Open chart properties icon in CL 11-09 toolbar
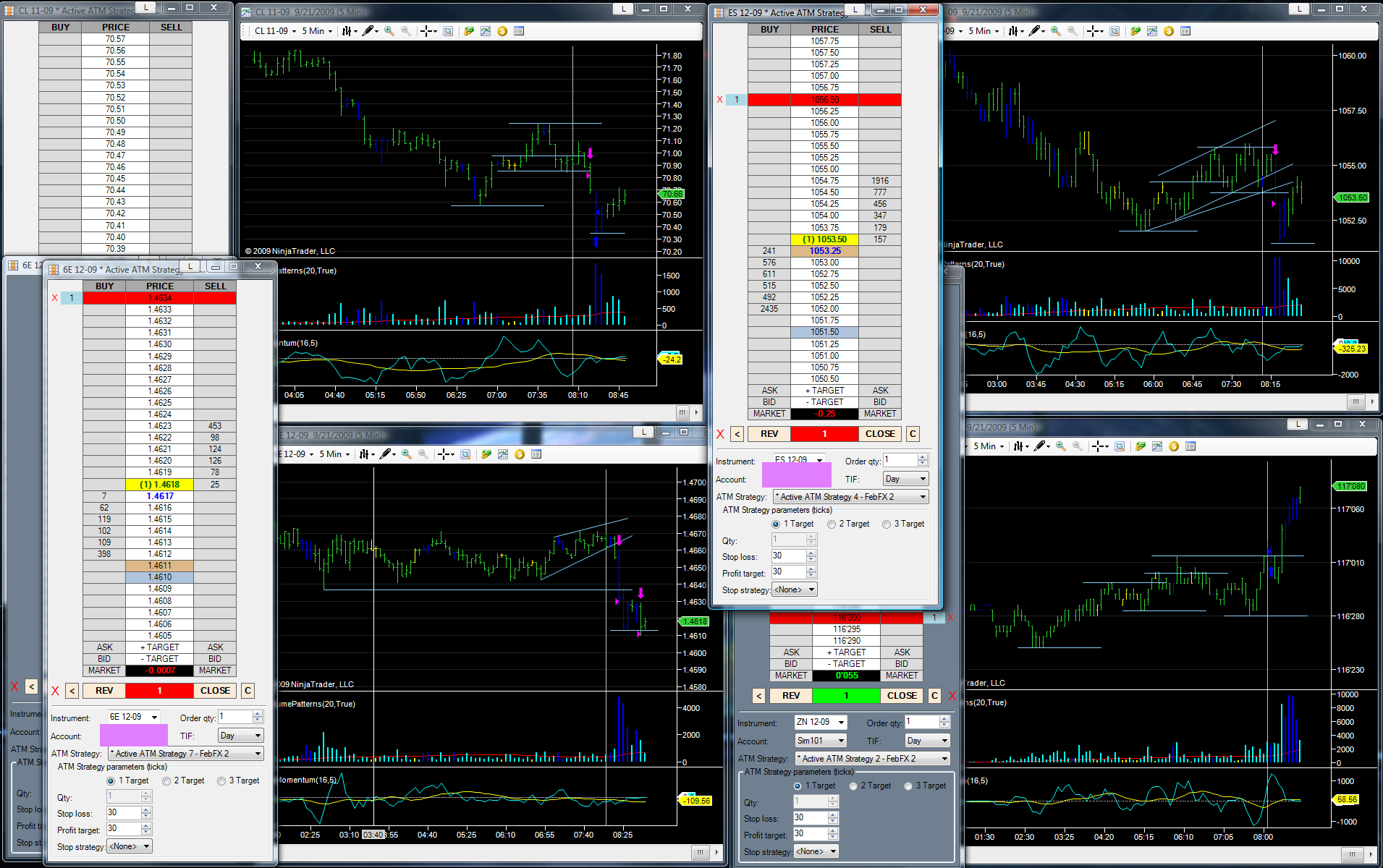The width and height of the screenshot is (1383, 868). coord(519,31)
